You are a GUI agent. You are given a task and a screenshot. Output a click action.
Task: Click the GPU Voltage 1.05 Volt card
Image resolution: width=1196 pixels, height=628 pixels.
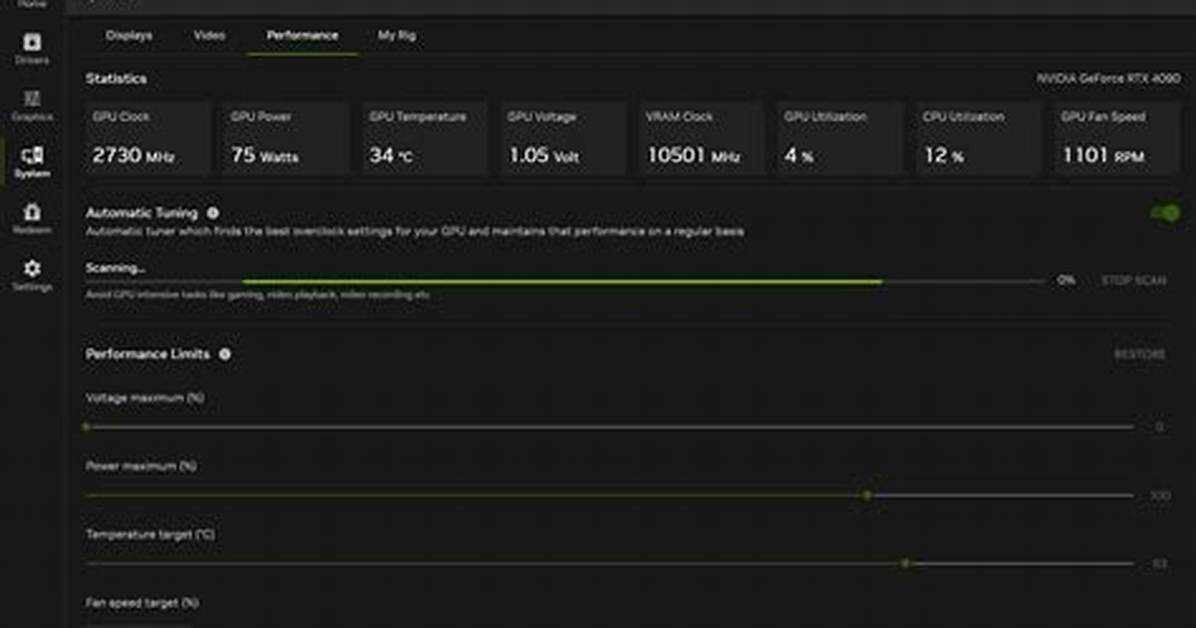(564, 139)
